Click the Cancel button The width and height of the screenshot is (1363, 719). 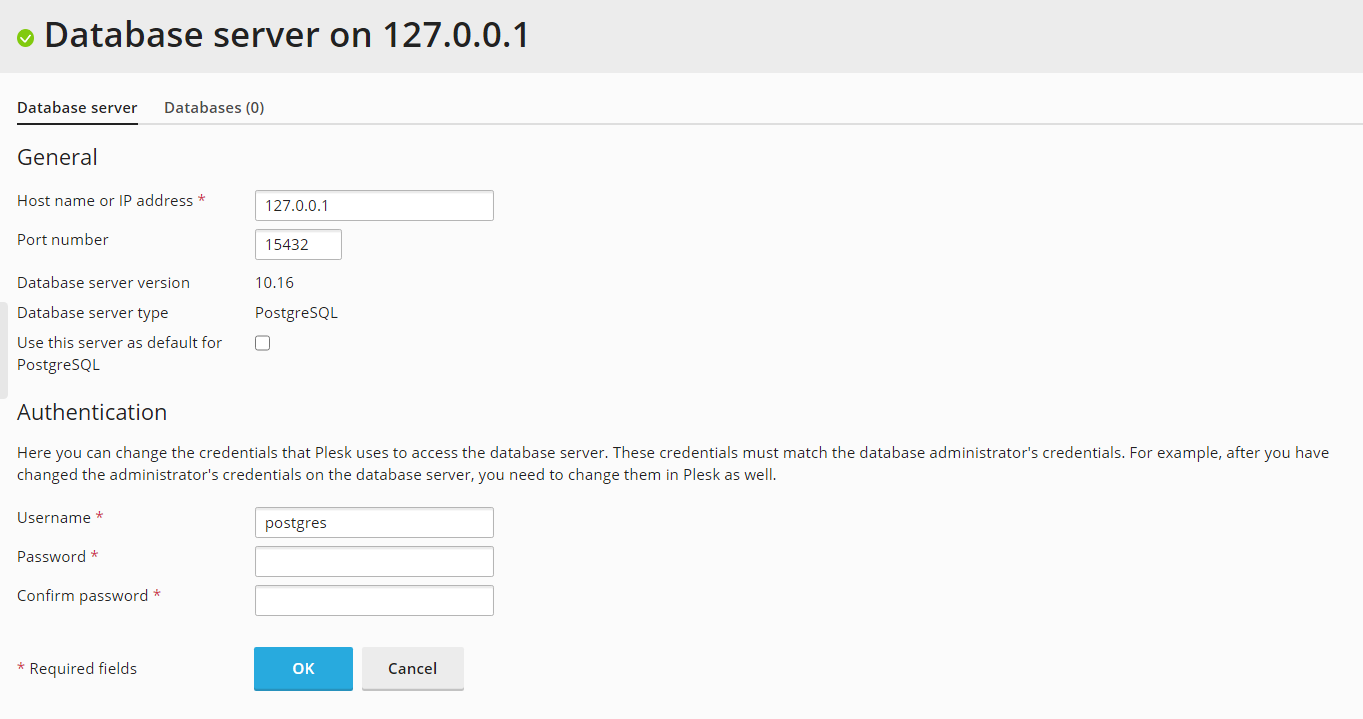coord(412,668)
